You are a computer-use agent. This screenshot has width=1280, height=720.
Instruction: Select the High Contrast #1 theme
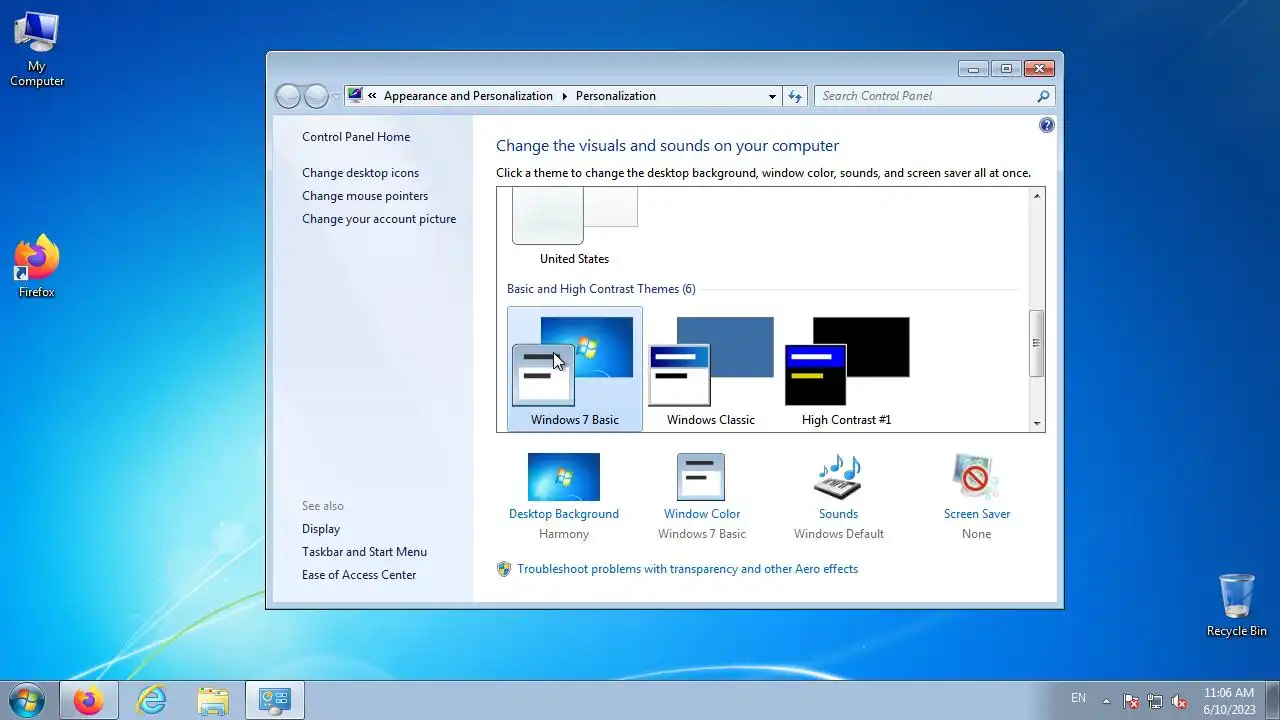847,369
